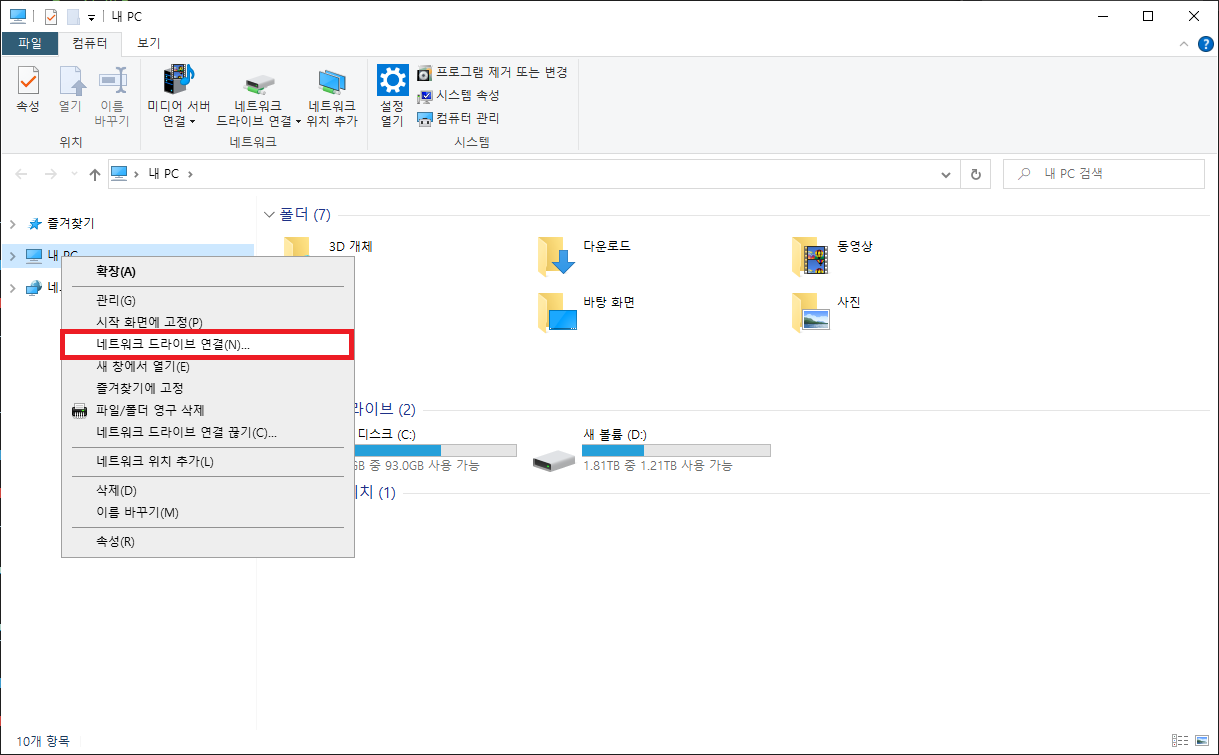The image size is (1219, 755).
Task: Click the 10개 항목 status text
Action: [42, 741]
